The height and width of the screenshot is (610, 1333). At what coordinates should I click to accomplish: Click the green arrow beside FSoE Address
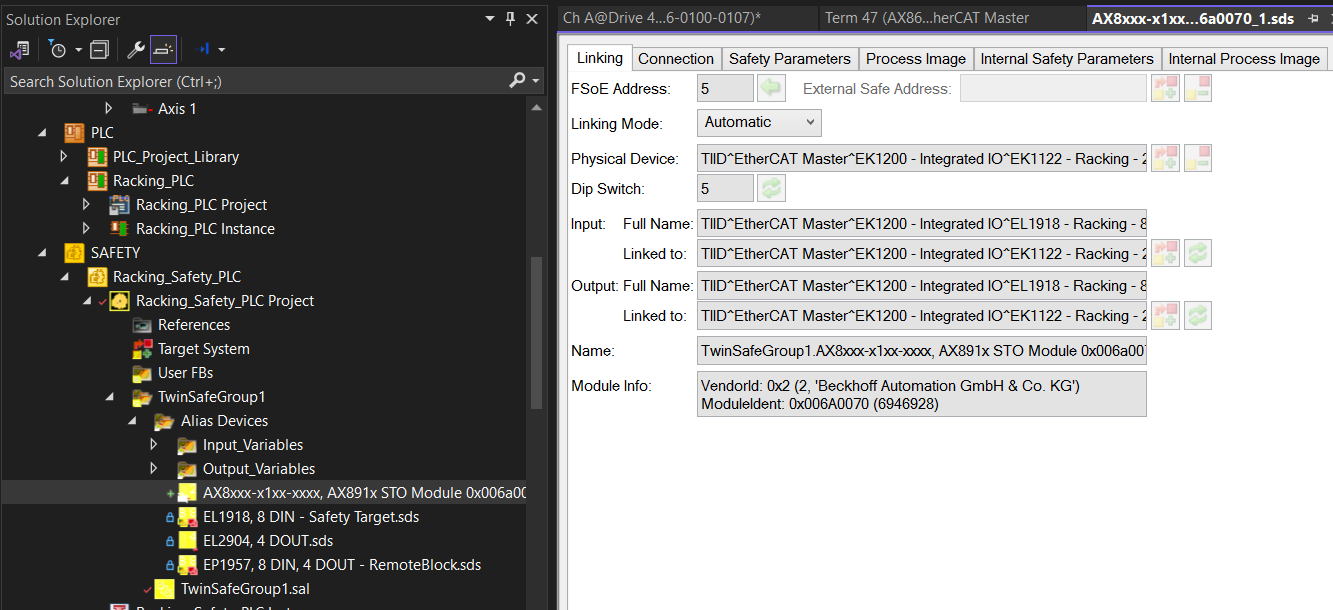click(771, 88)
